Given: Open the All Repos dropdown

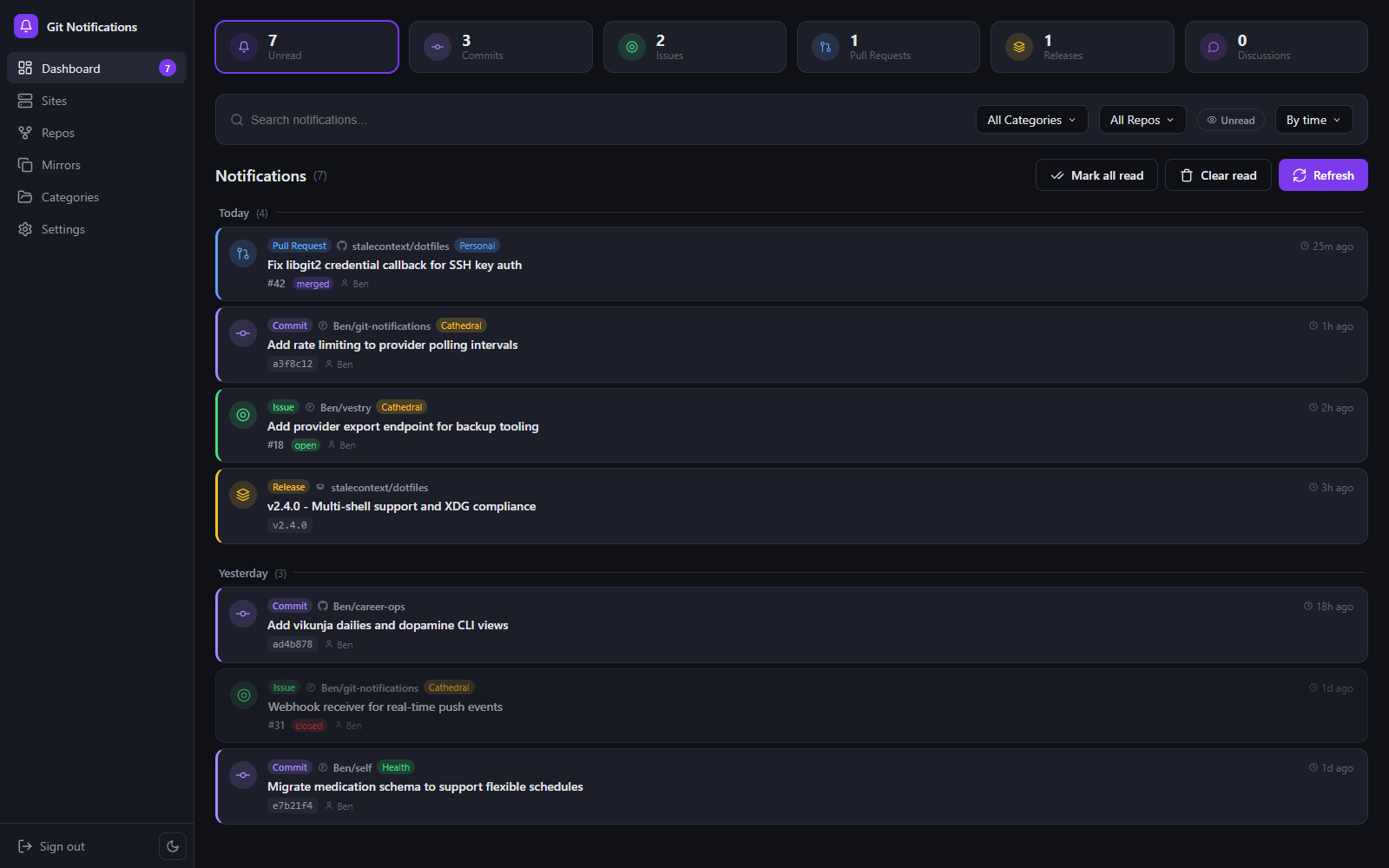Looking at the screenshot, I should click(1142, 120).
